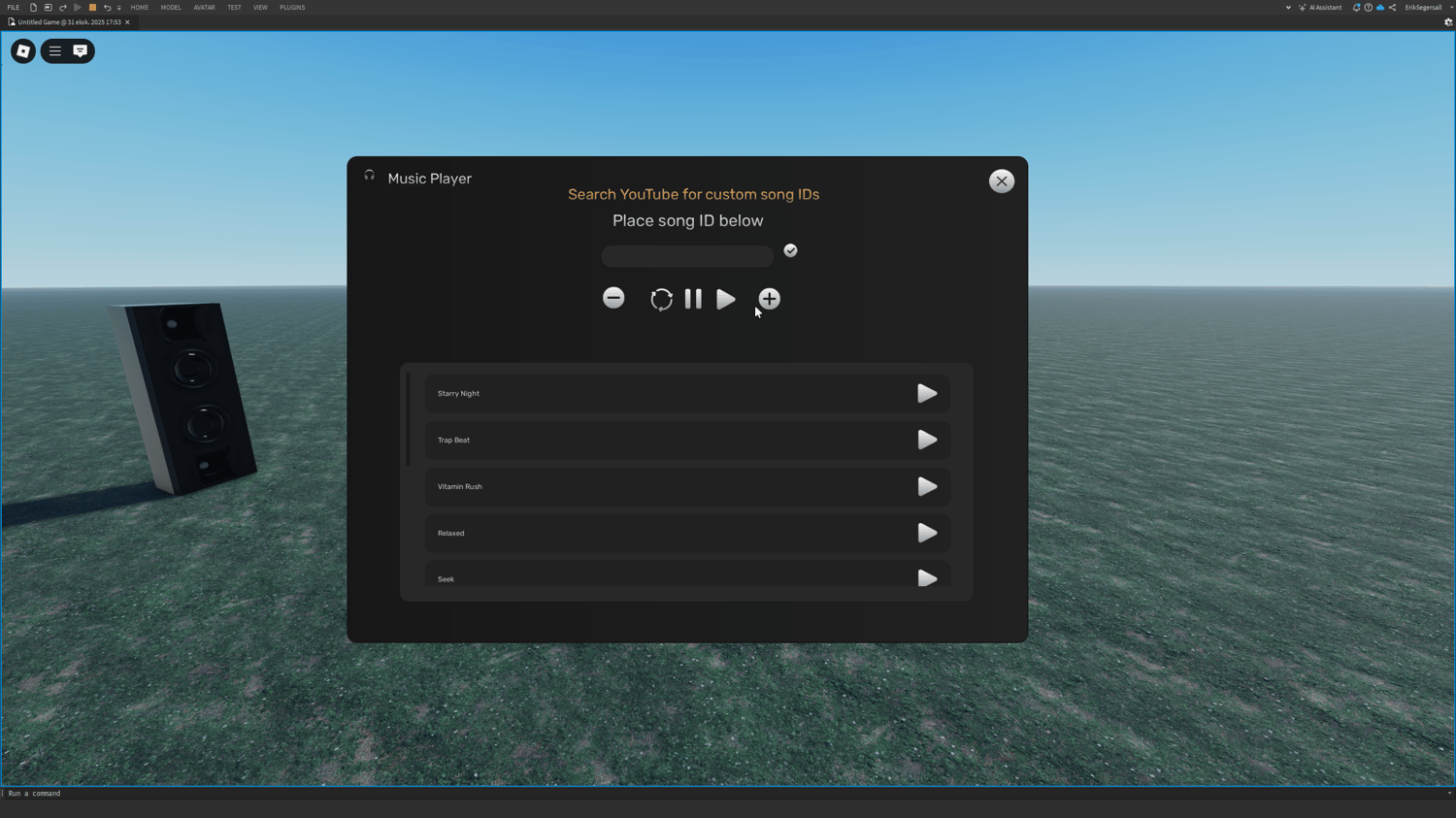Screen dimensions: 1456x818
Task: Switch to the AVATAR tab
Action: (x=204, y=8)
